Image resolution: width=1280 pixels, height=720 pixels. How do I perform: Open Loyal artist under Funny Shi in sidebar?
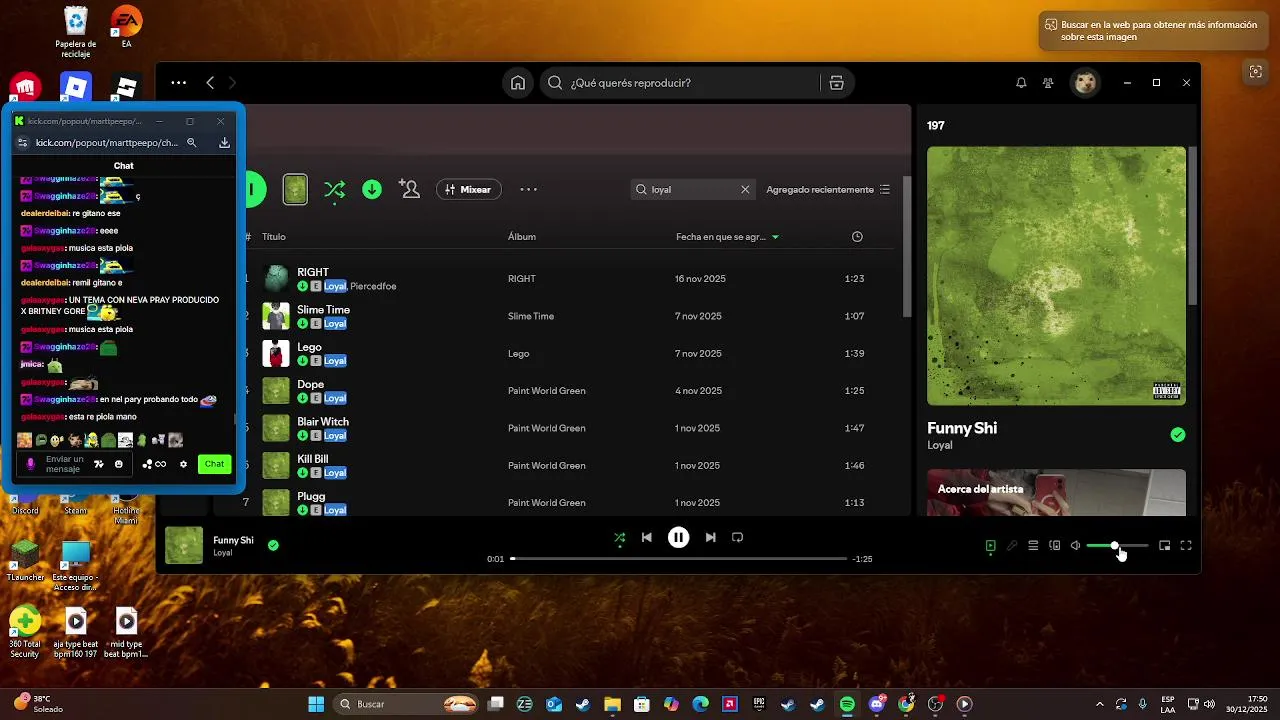[x=940, y=445]
